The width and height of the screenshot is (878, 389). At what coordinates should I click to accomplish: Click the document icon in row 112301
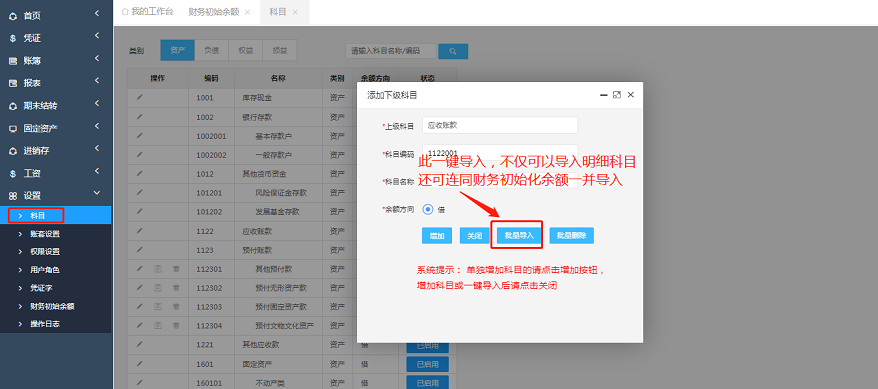[x=158, y=269]
